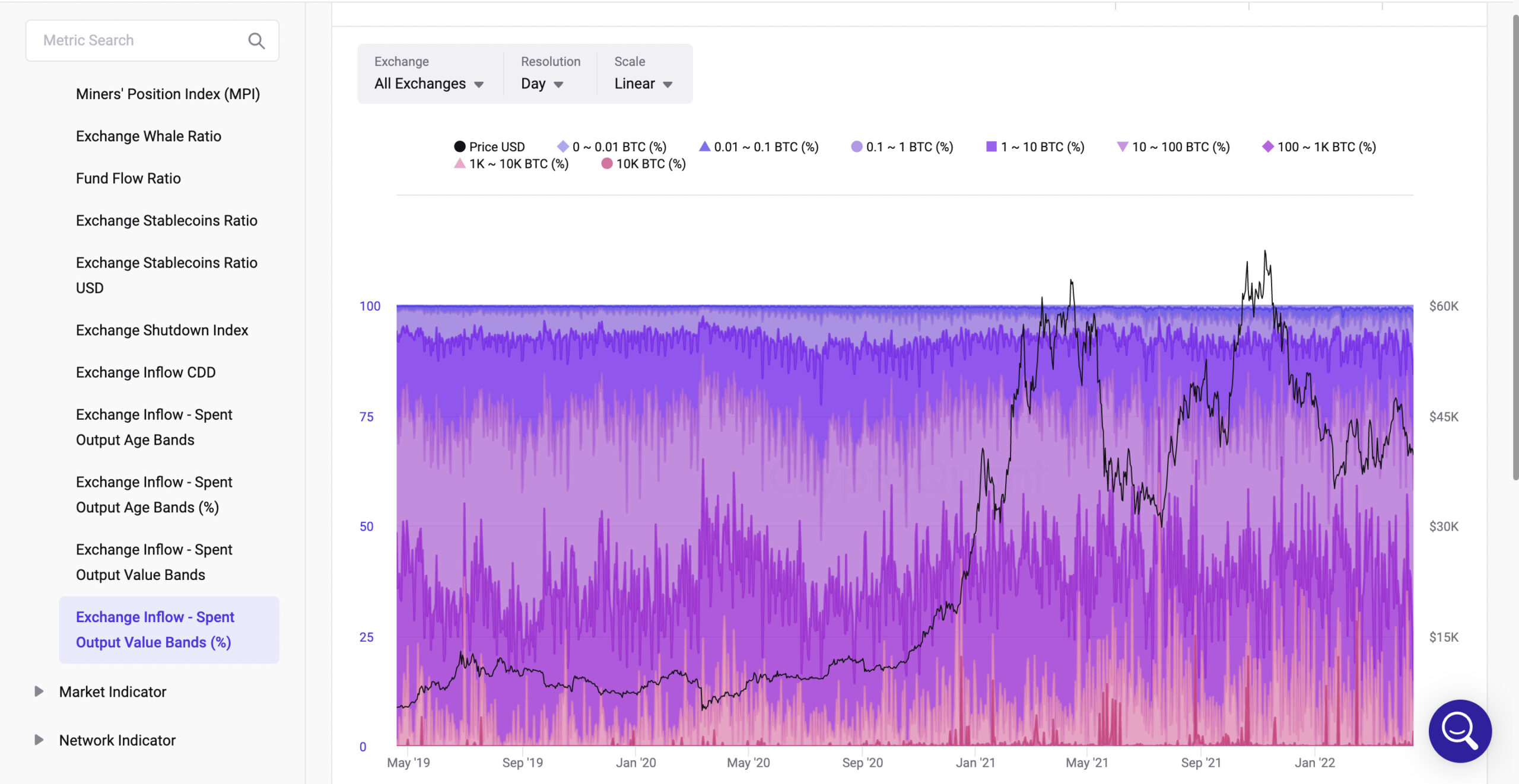Select Exchange Inflow - Spent Output Value Bands
The width and height of the screenshot is (1519, 784).
coord(154,562)
